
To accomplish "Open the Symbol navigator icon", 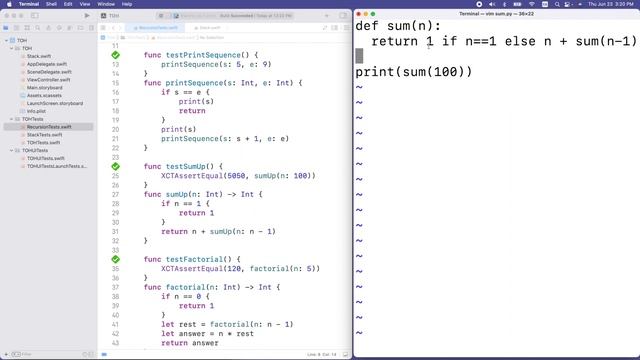I will click(27, 28).
